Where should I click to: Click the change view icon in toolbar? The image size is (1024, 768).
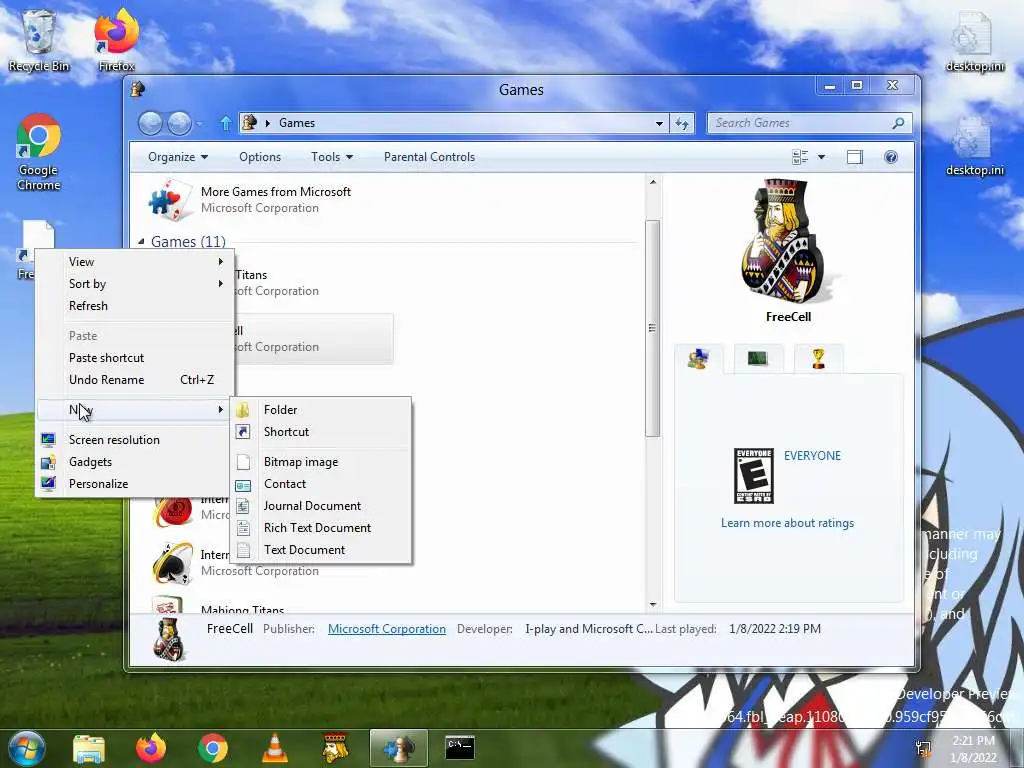coord(799,157)
